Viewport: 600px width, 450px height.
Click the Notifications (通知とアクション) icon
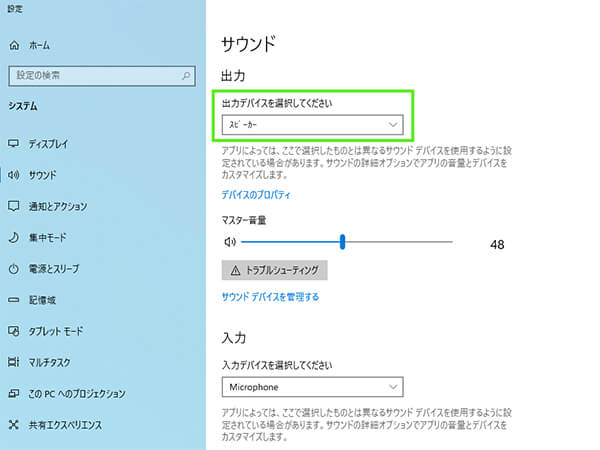point(13,206)
